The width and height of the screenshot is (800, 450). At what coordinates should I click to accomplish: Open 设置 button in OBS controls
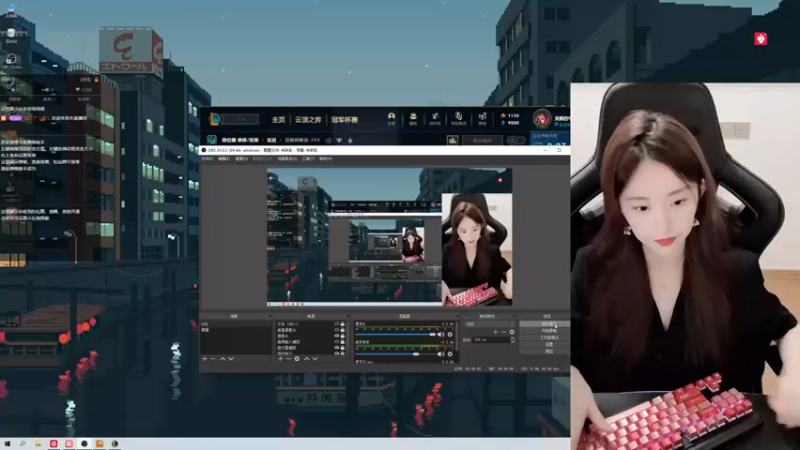pos(544,344)
